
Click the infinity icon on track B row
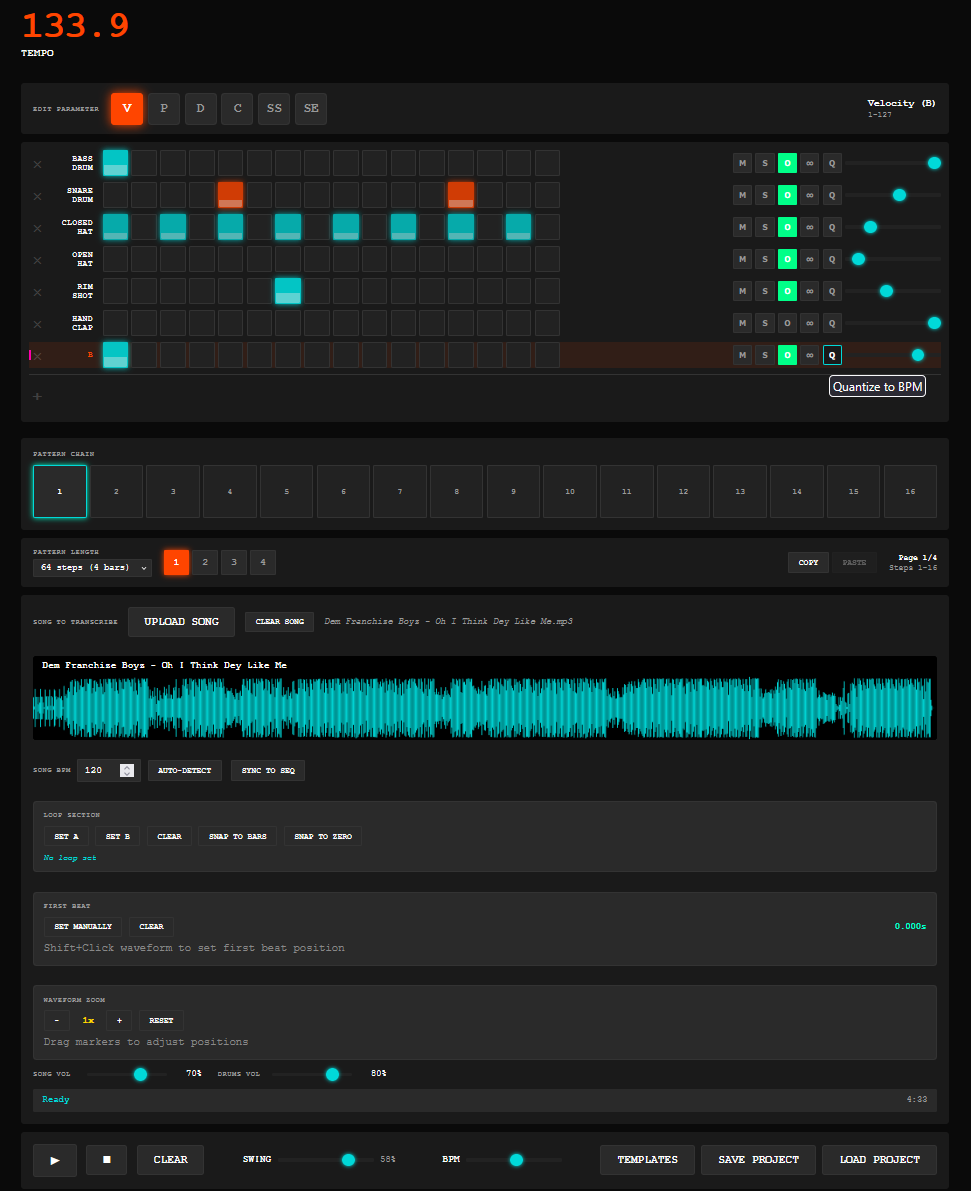coord(810,355)
